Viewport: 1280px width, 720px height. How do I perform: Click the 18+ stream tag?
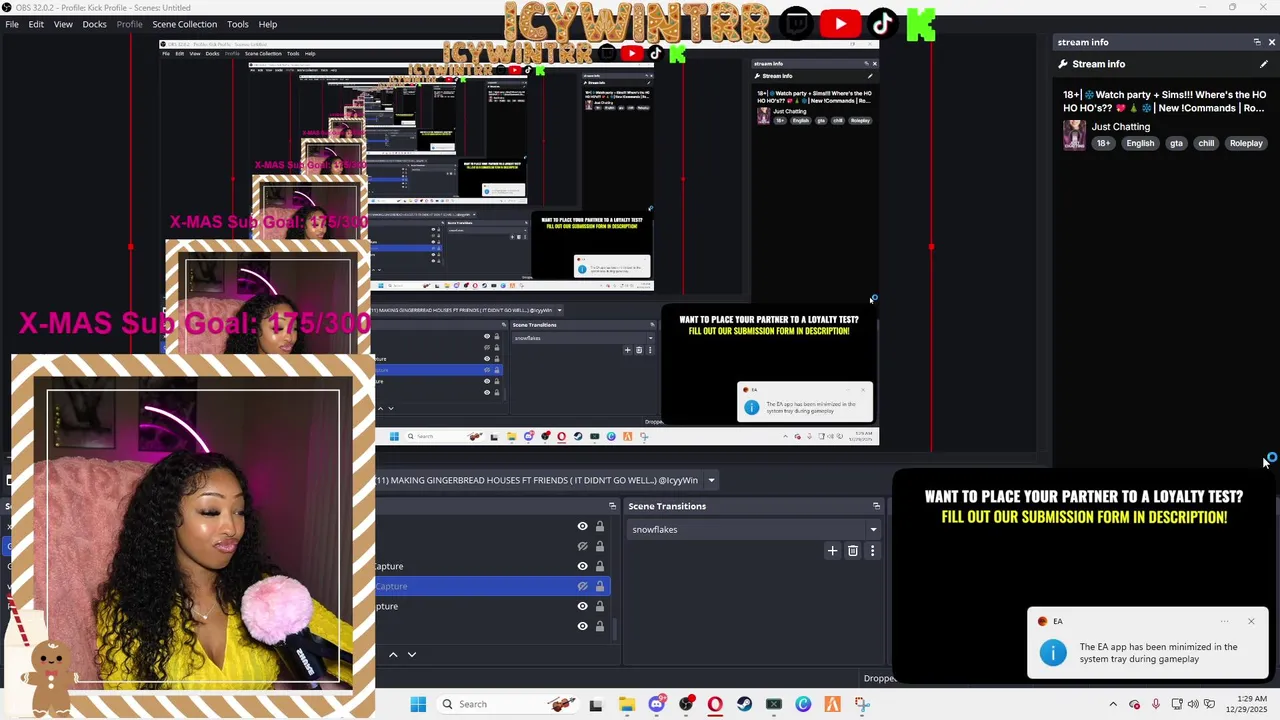point(1103,143)
